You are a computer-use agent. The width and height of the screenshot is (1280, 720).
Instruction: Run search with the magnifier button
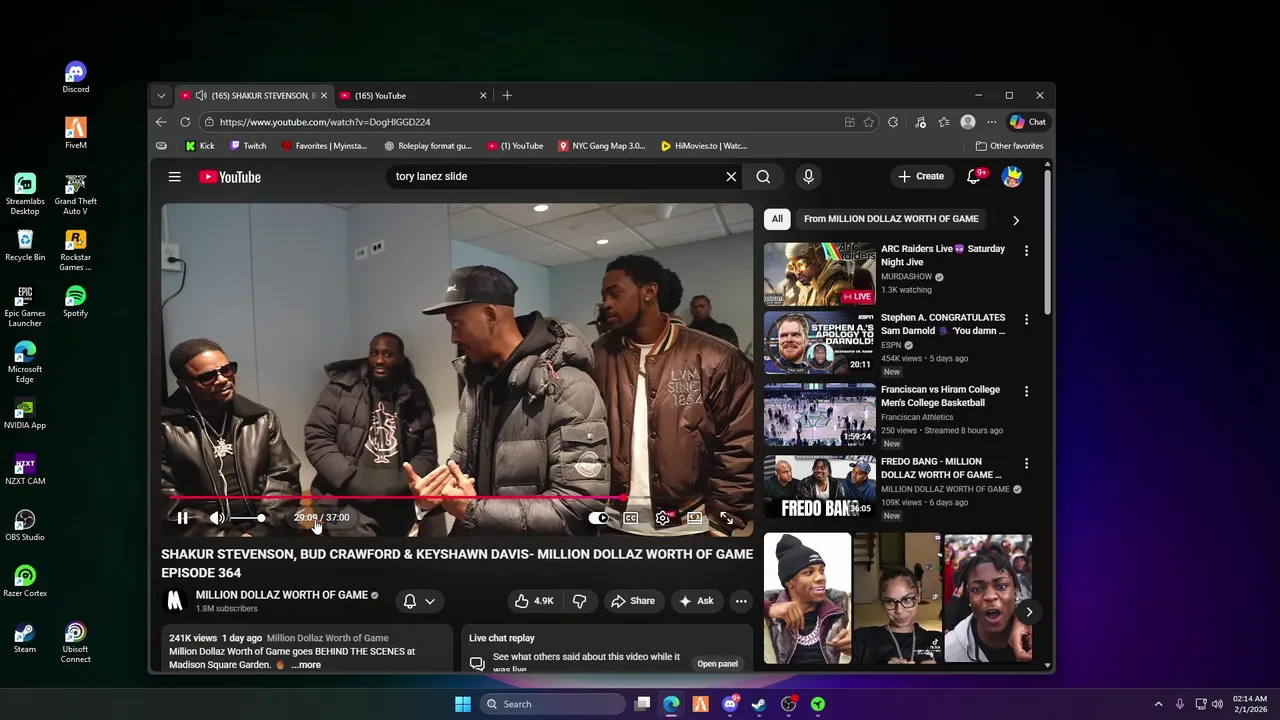pos(763,177)
